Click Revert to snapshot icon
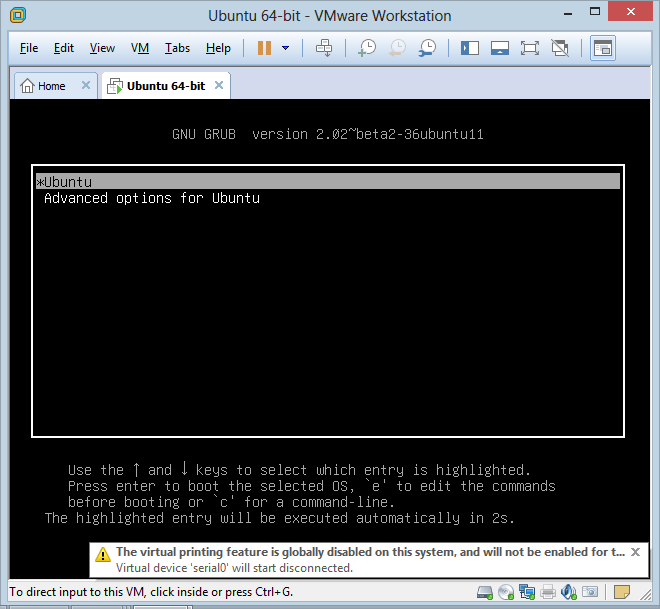660x609 pixels. click(x=397, y=48)
